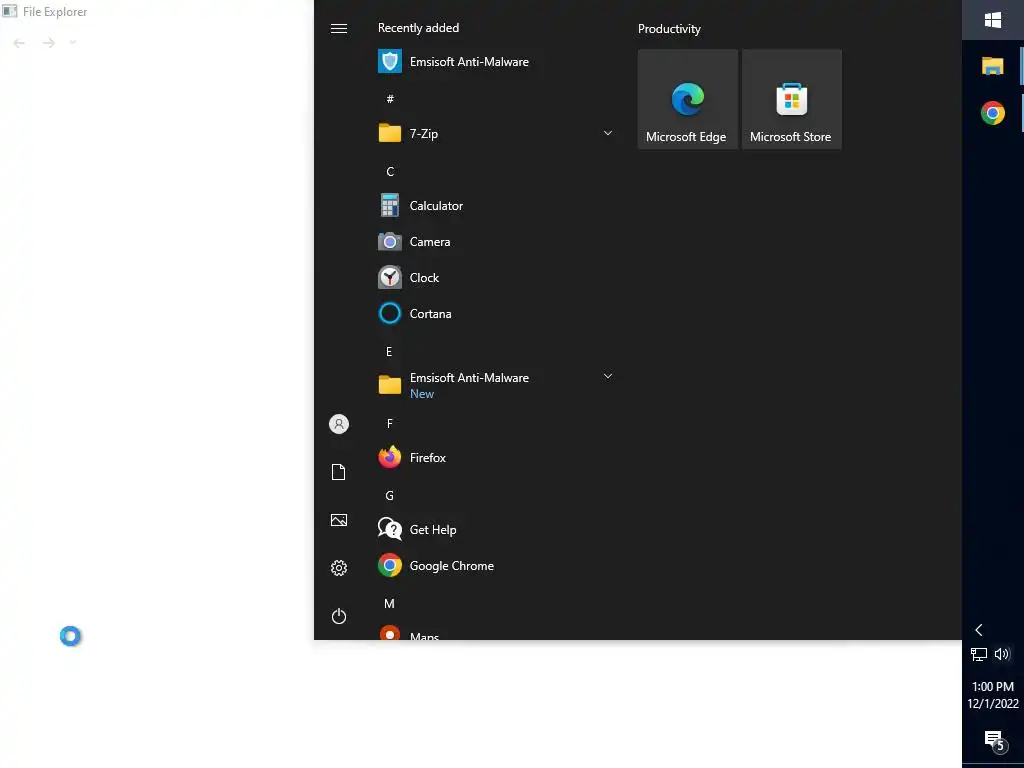Launch the Calculator app
1024x768 pixels.
point(497,206)
